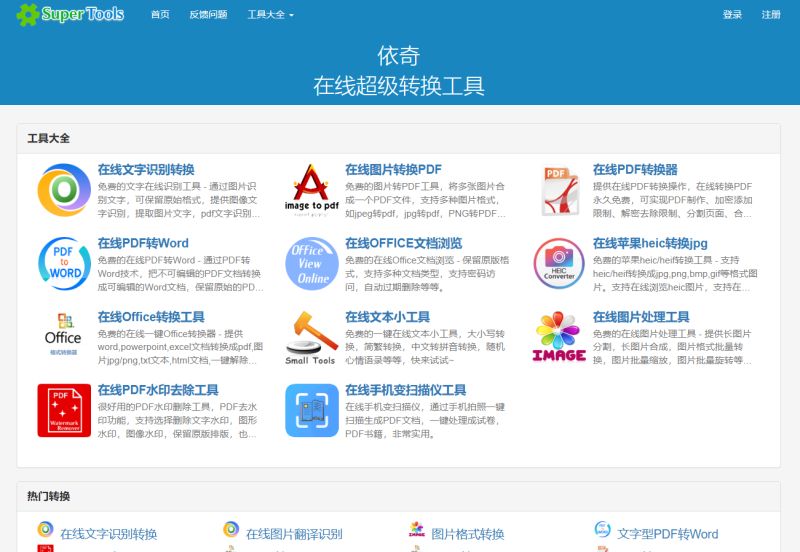Viewport: 800px width, 552px height.
Task: Click the 注册 link
Action: [771, 15]
